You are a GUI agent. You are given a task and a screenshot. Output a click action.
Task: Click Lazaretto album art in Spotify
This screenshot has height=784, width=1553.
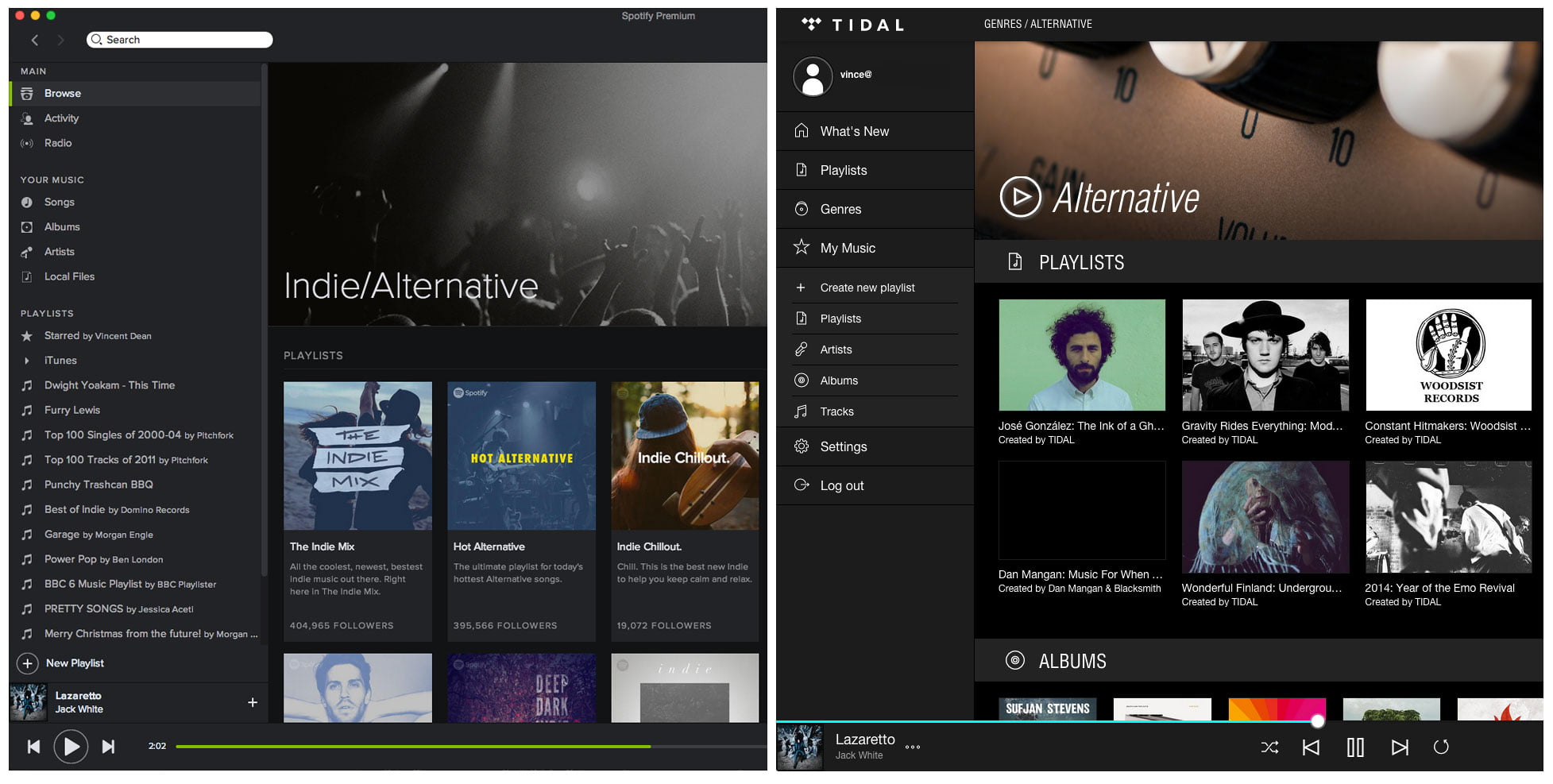[29, 702]
